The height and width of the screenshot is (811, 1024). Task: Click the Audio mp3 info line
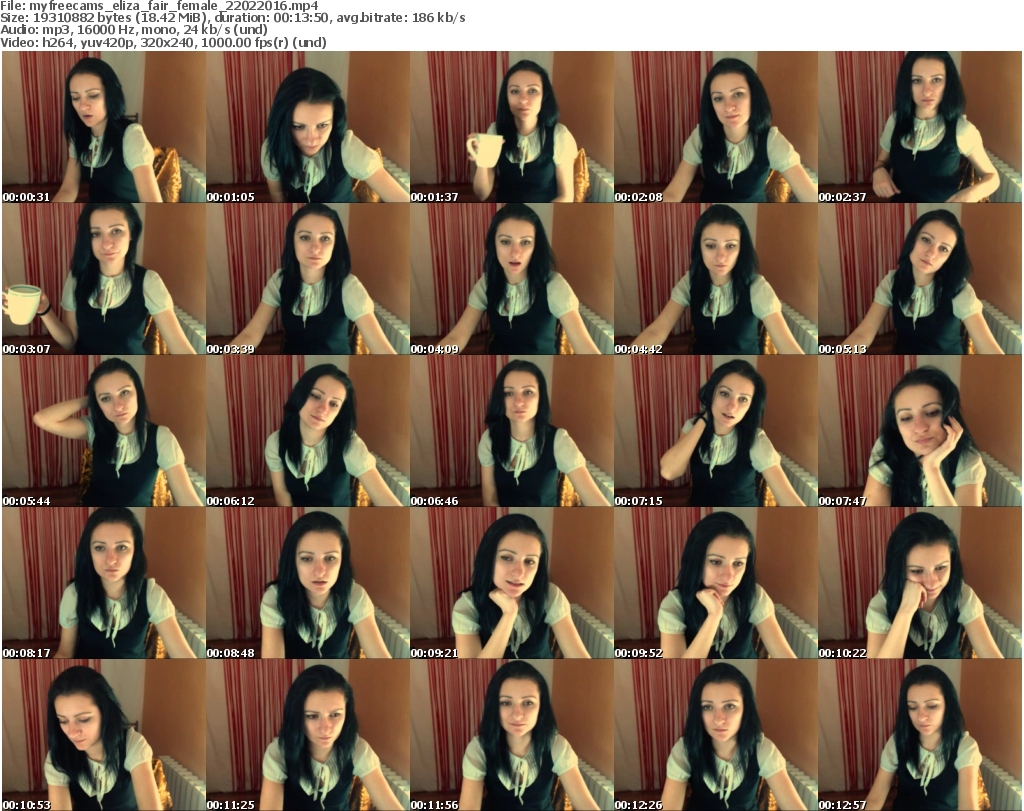coord(134,30)
